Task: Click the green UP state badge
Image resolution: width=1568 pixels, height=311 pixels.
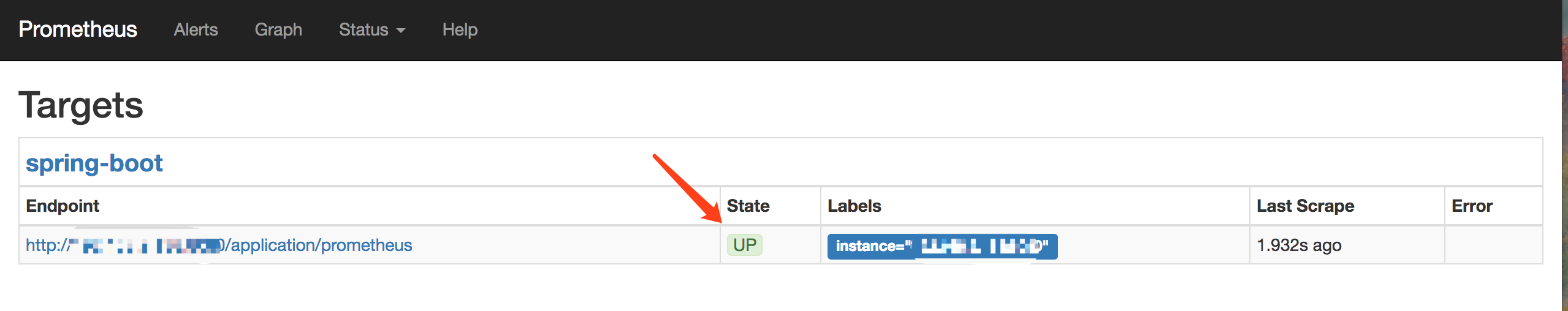Action: [744, 245]
